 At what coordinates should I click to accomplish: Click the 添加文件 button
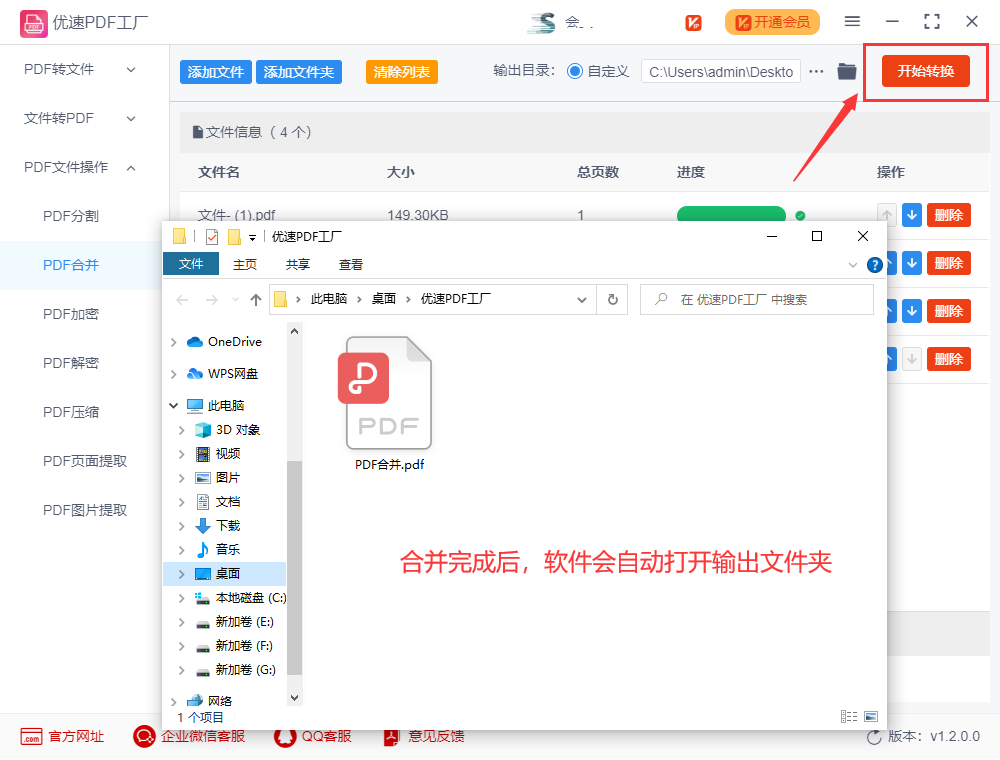pos(216,72)
